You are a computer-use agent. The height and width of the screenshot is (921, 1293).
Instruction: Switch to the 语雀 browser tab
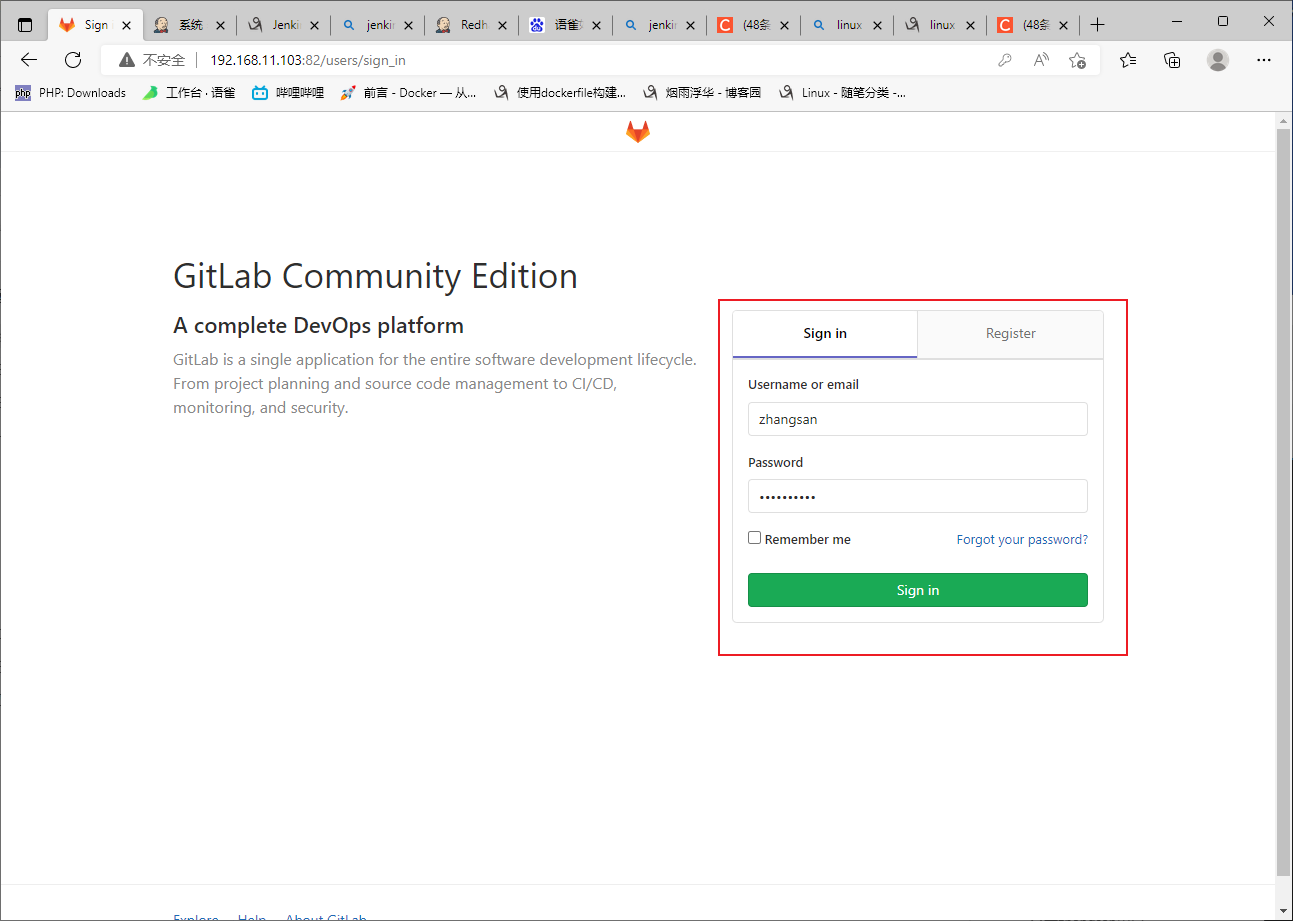pyautogui.click(x=565, y=25)
